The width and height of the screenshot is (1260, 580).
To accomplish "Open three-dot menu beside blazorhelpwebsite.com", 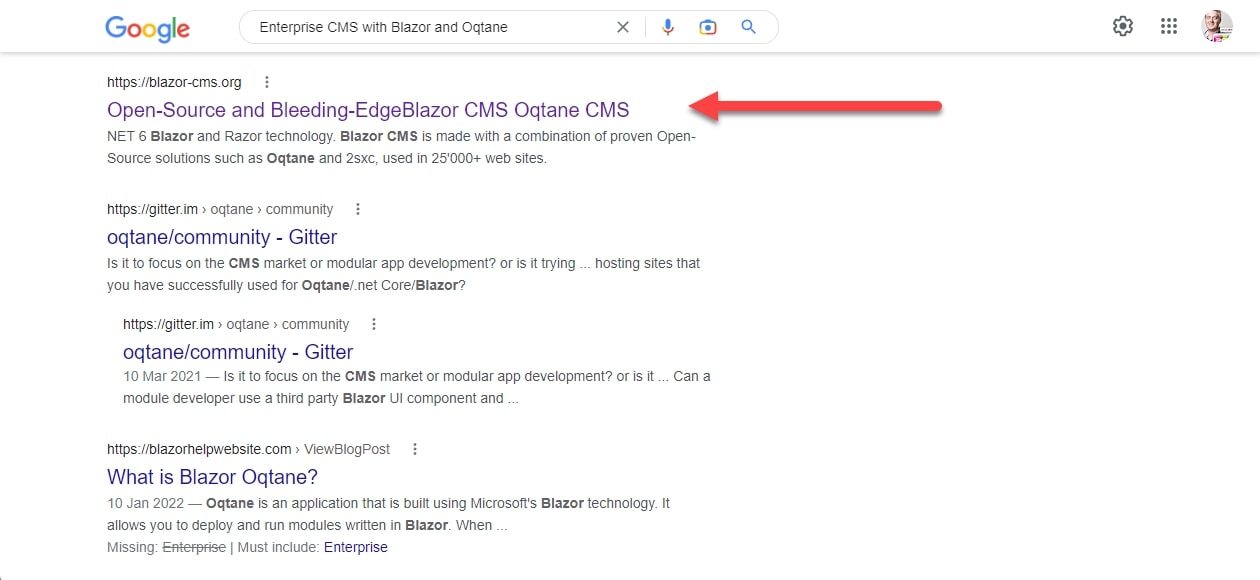I will coord(415,449).
